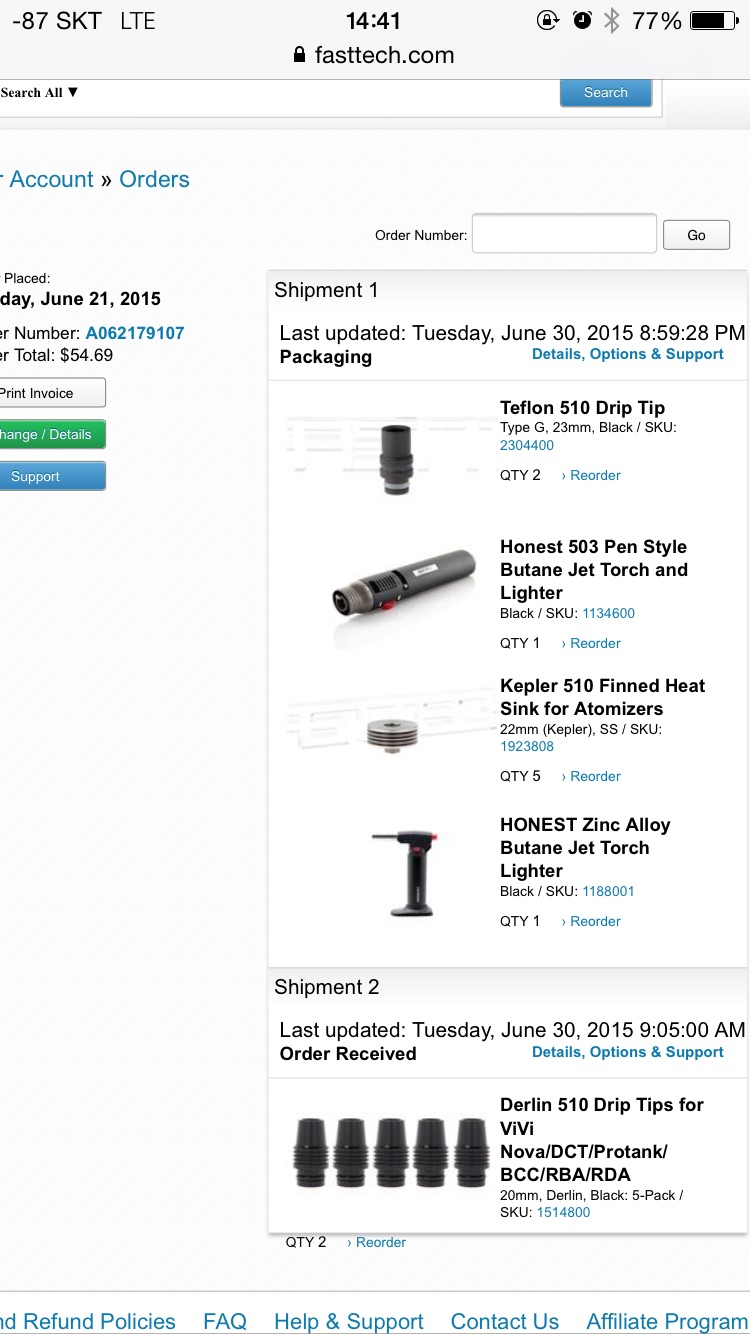The width and height of the screenshot is (750, 1334).
Task: Open Shipment 2 Details, Options & Support
Action: point(627,1052)
